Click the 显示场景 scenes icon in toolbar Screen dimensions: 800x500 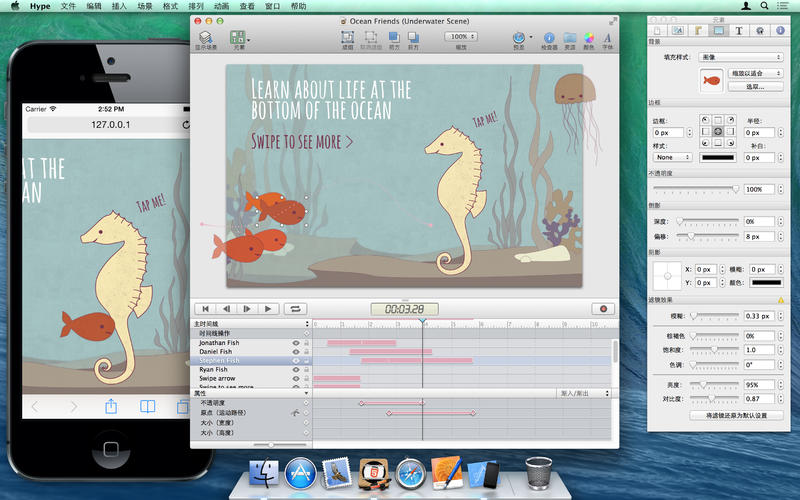pos(205,37)
